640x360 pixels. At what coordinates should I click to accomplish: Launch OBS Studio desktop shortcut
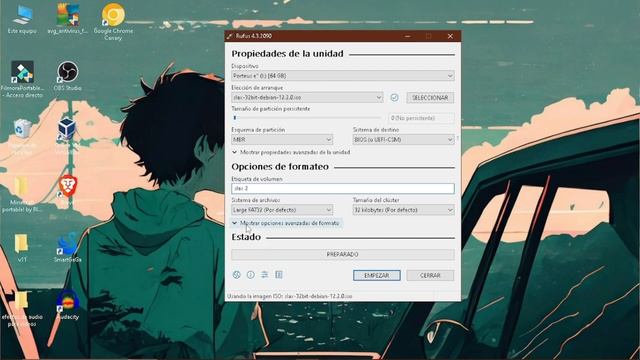(x=68, y=76)
